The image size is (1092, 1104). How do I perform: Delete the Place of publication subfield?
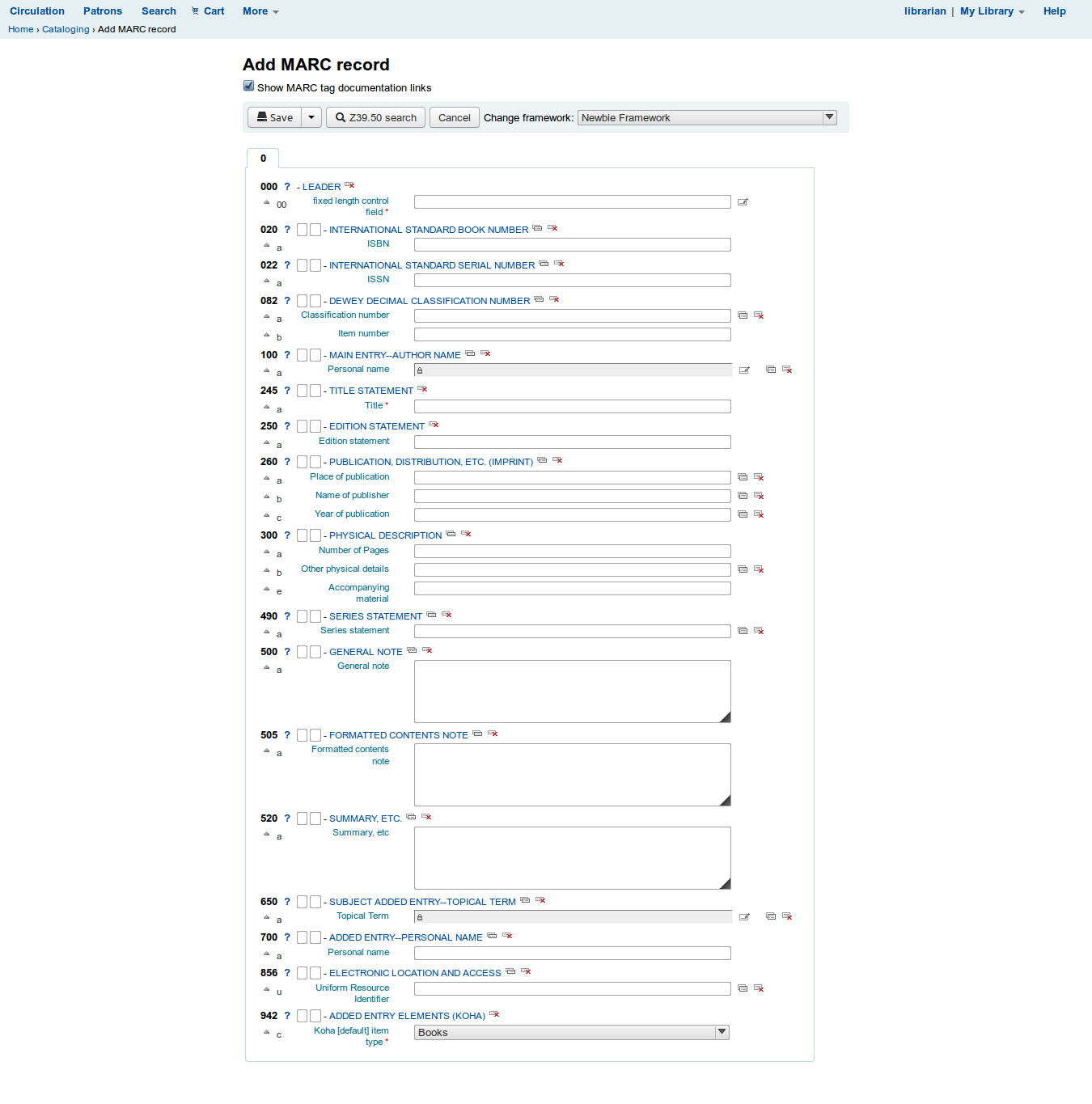pos(759,477)
